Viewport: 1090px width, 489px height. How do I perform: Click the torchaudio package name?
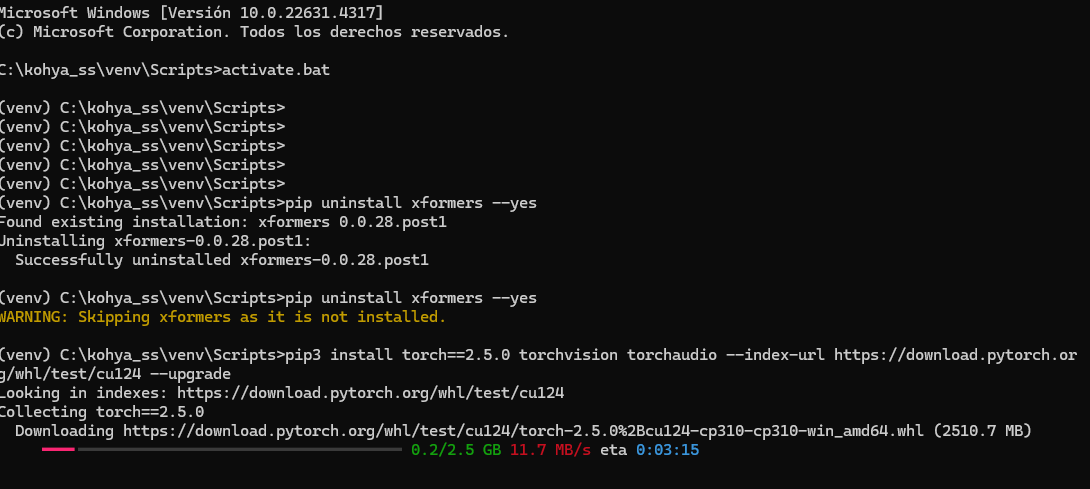point(671,355)
